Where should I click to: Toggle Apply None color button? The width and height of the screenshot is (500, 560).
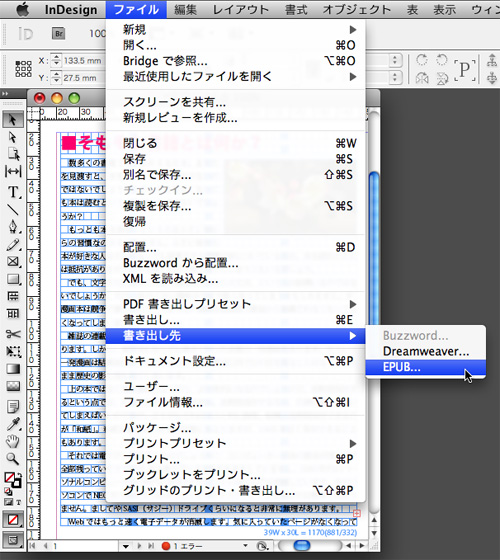(13, 520)
